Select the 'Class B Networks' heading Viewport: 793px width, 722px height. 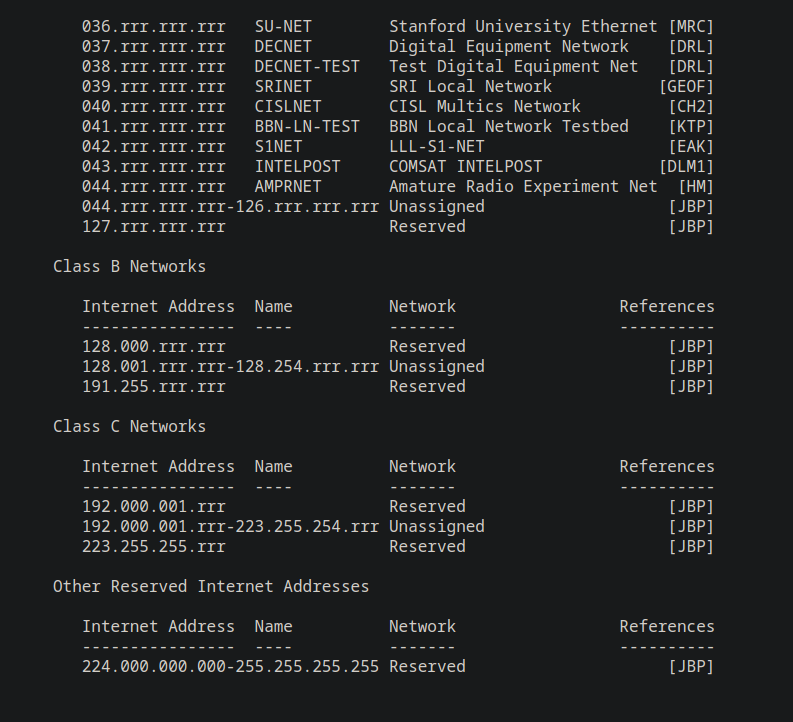[129, 266]
